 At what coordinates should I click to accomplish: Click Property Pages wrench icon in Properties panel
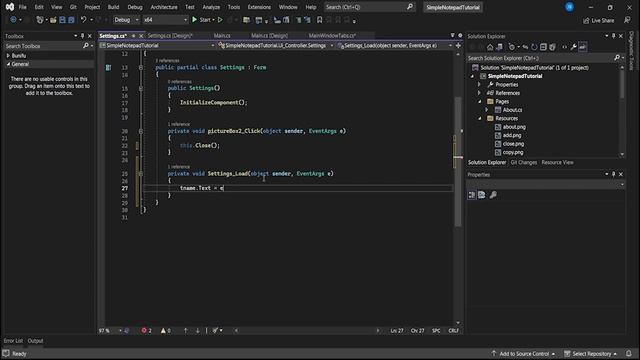[493, 195]
